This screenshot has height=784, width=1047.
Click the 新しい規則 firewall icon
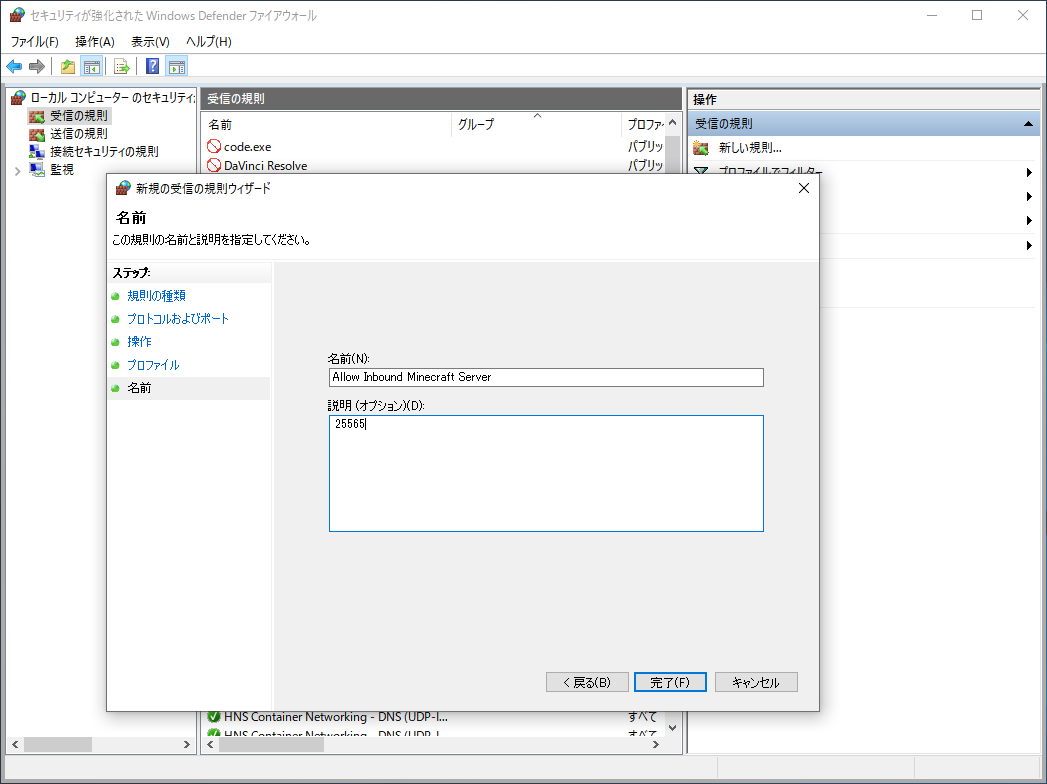coord(701,148)
